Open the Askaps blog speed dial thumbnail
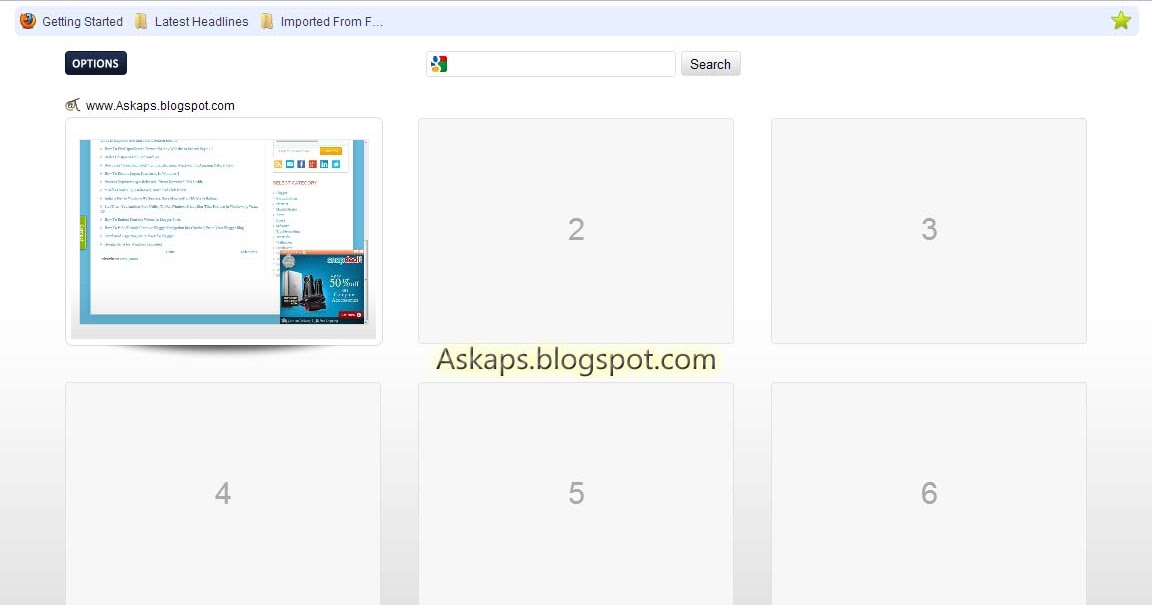1152x605 pixels. click(x=222, y=230)
